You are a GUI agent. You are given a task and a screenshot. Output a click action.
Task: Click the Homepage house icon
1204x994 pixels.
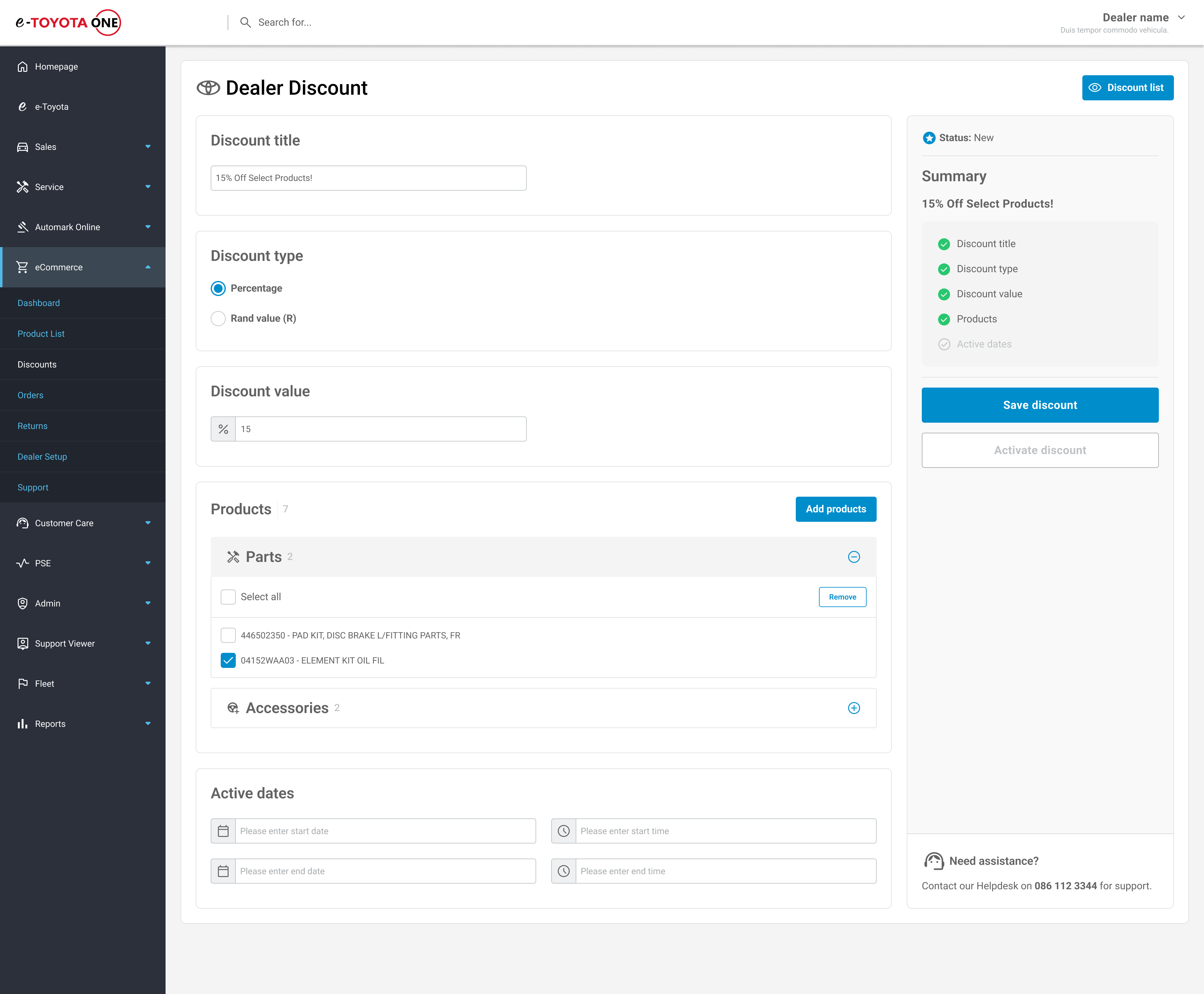tap(22, 66)
